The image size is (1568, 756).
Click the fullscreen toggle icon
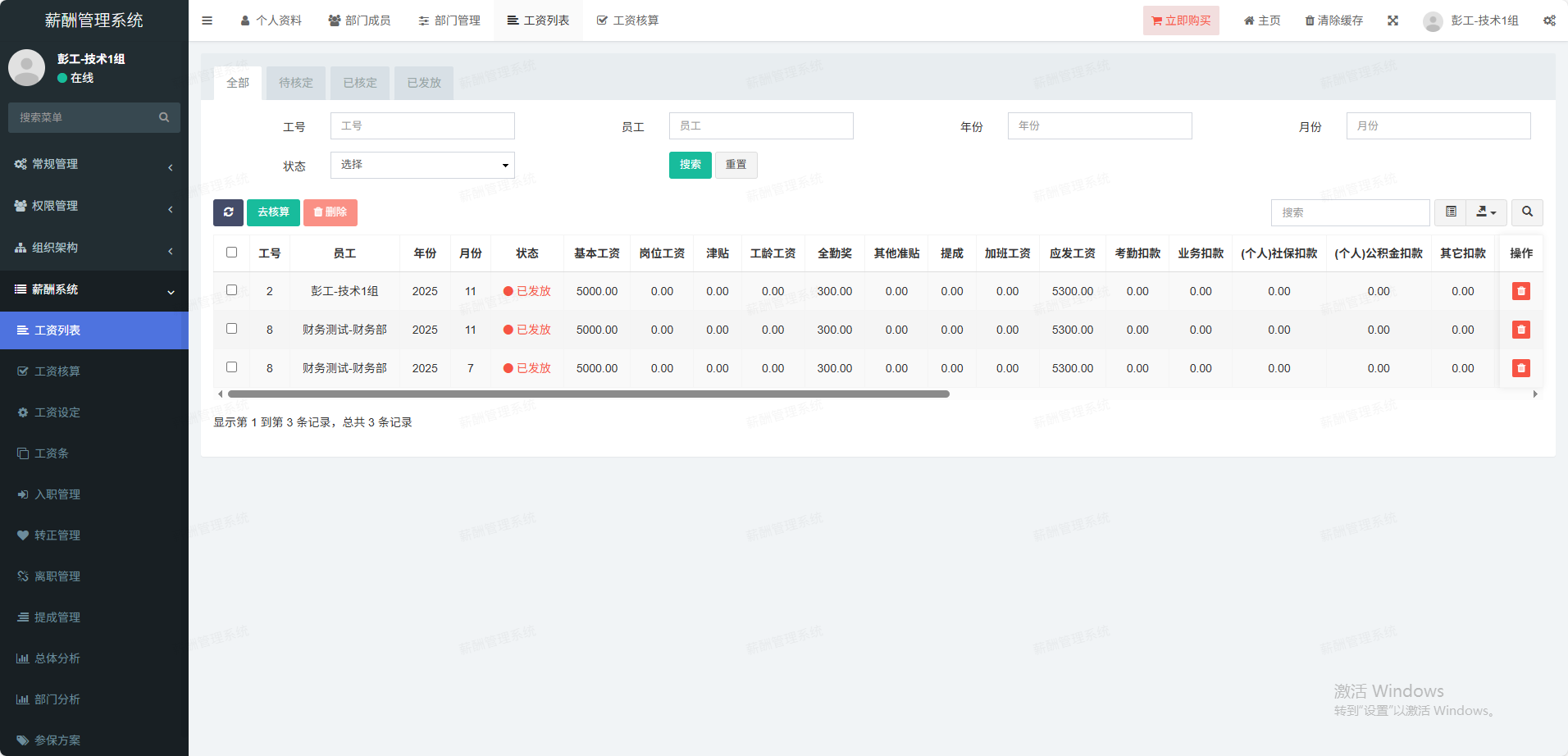[1393, 20]
